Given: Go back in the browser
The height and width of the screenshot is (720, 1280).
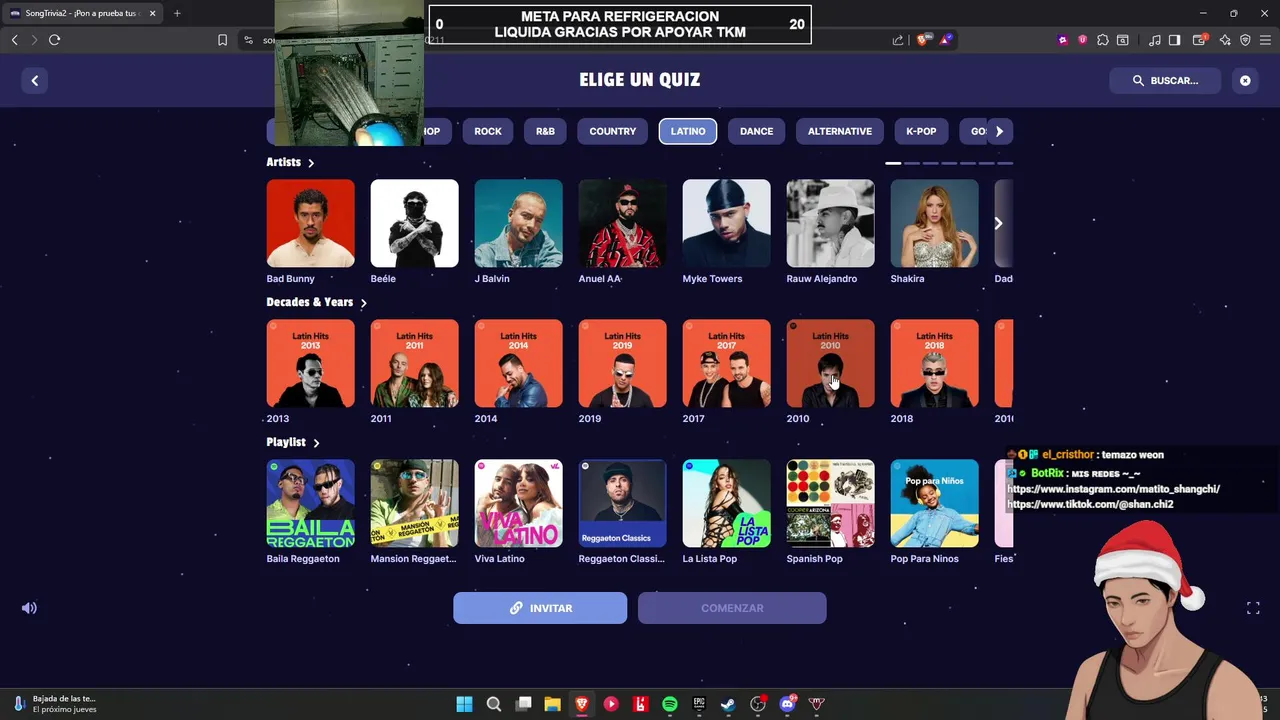Looking at the screenshot, I should (14, 40).
